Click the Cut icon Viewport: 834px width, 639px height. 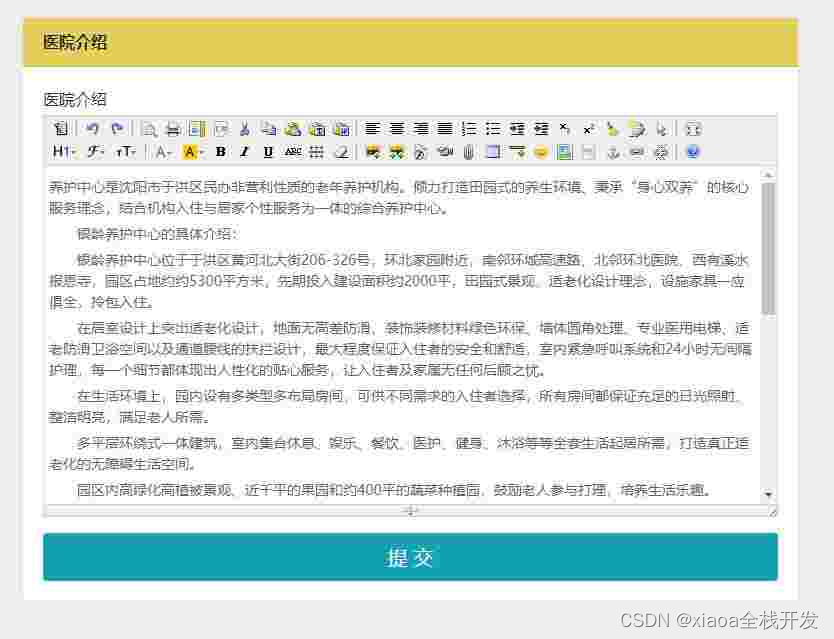click(245, 128)
